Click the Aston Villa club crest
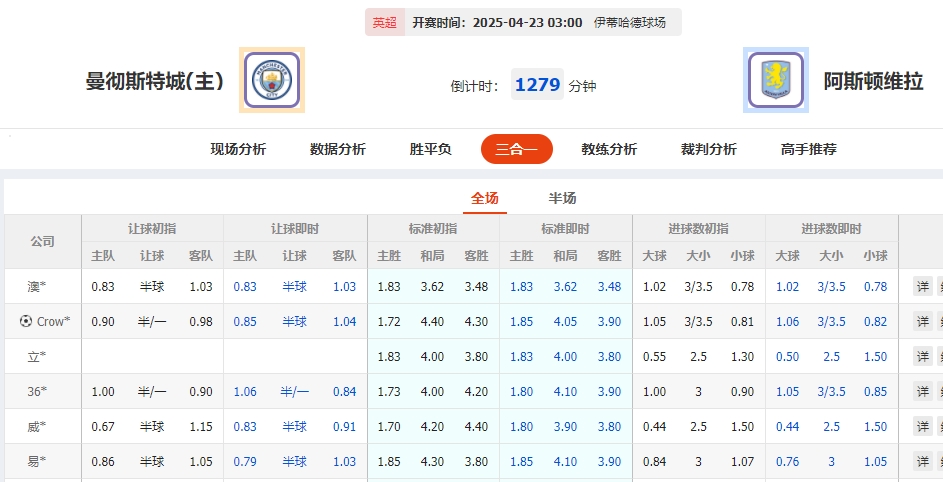This screenshot has width=943, height=482. [x=776, y=80]
